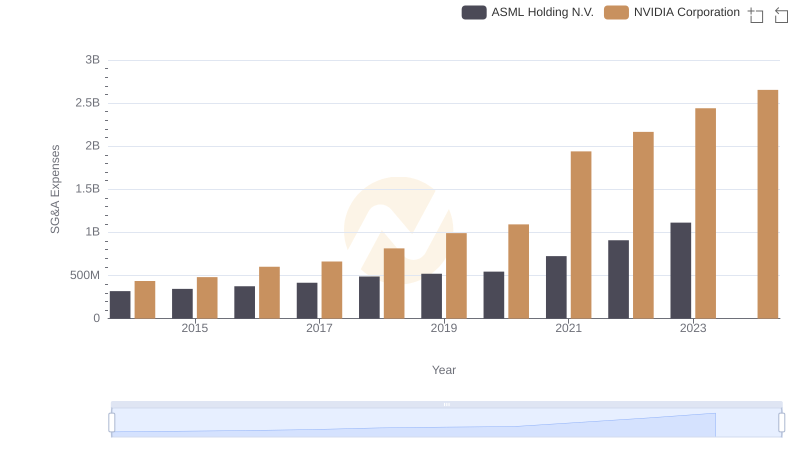The height and width of the screenshot is (461, 800).
Task: Click the Year axis title
Action: click(x=444, y=370)
